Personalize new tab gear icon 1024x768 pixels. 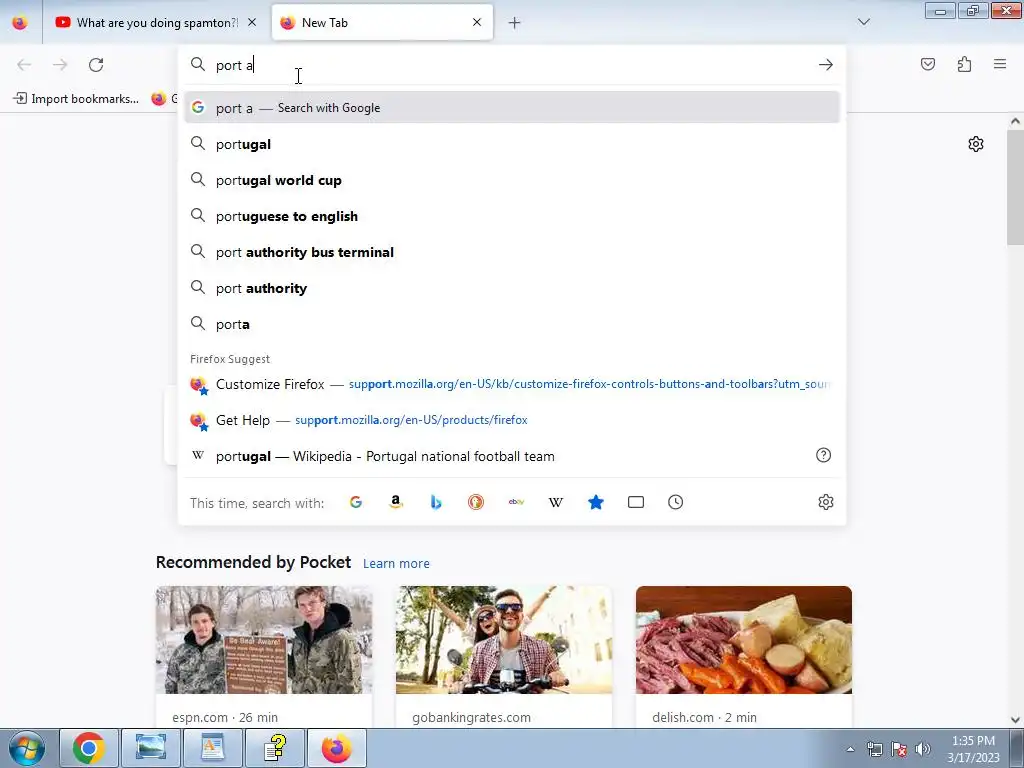tap(976, 144)
